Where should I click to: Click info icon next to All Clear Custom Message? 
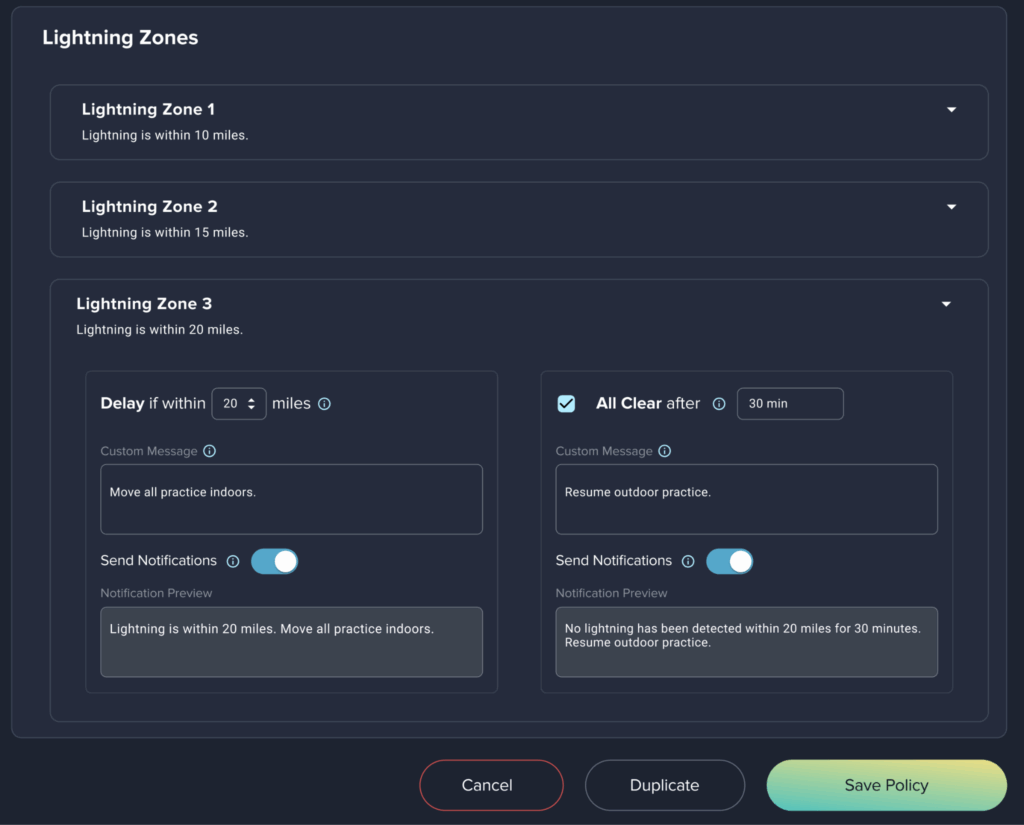point(664,451)
